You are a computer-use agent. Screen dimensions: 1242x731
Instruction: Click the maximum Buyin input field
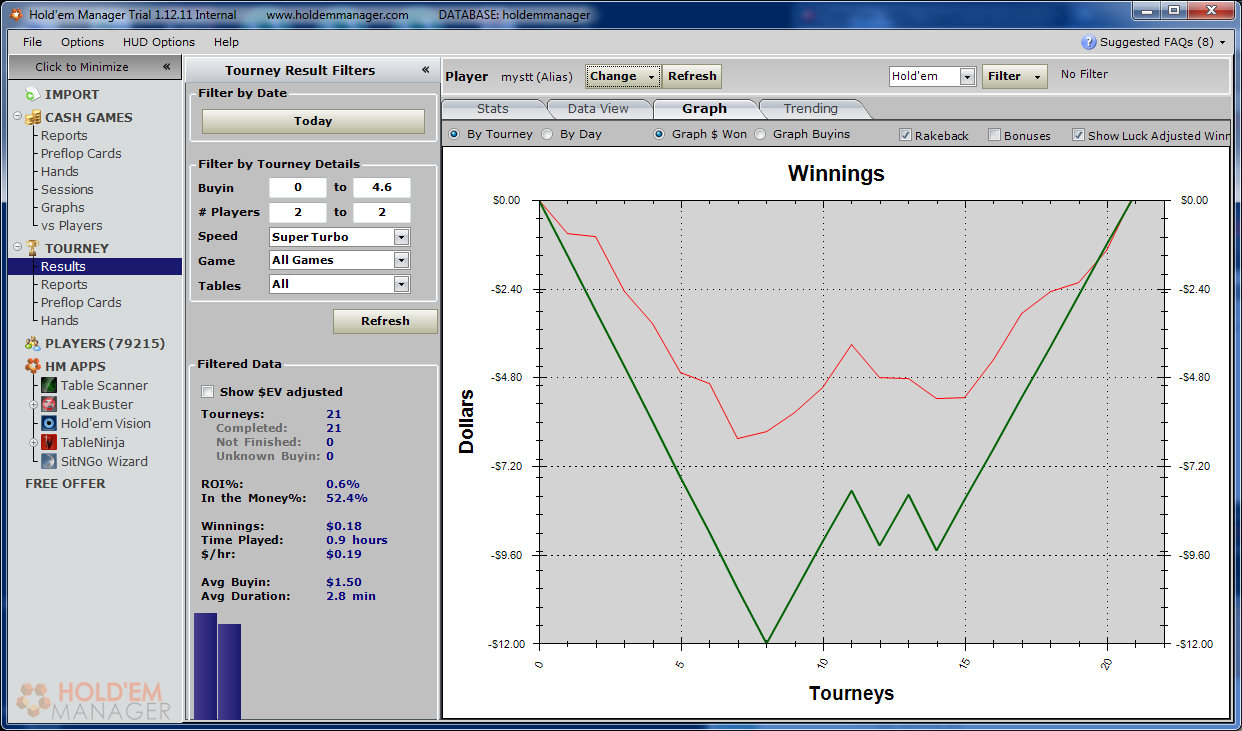(x=381, y=187)
